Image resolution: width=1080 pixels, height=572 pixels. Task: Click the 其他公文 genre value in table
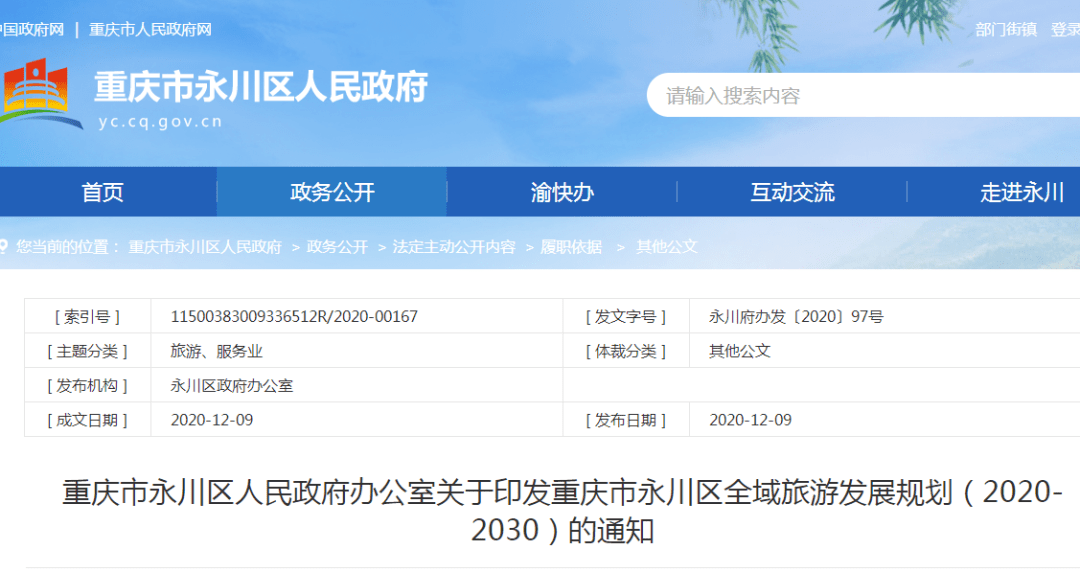pyautogui.click(x=740, y=351)
